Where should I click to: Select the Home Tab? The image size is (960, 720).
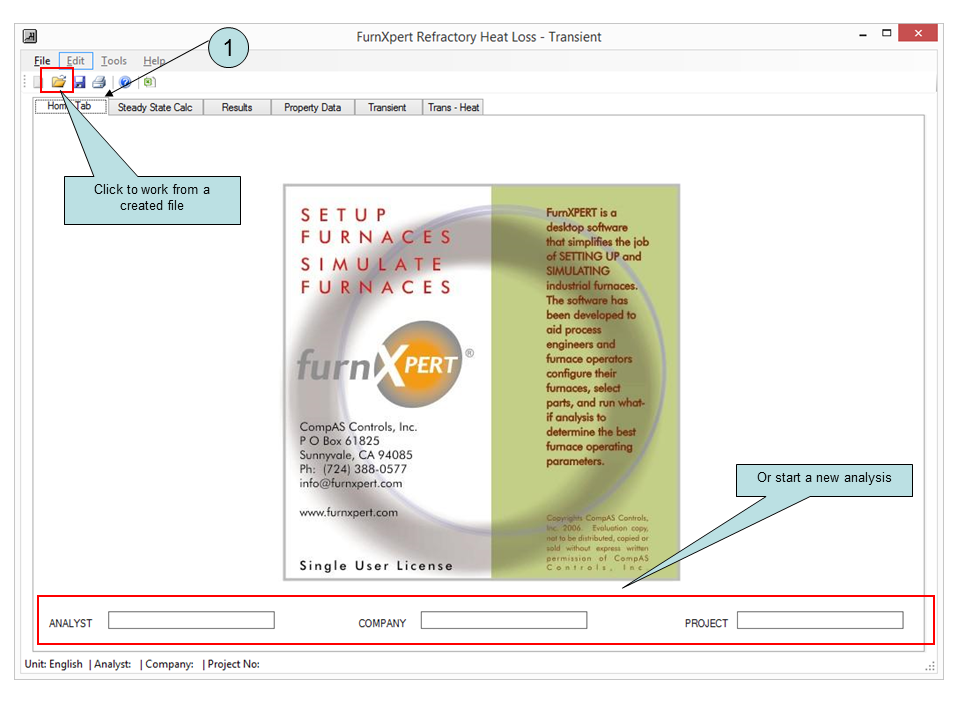(x=70, y=106)
